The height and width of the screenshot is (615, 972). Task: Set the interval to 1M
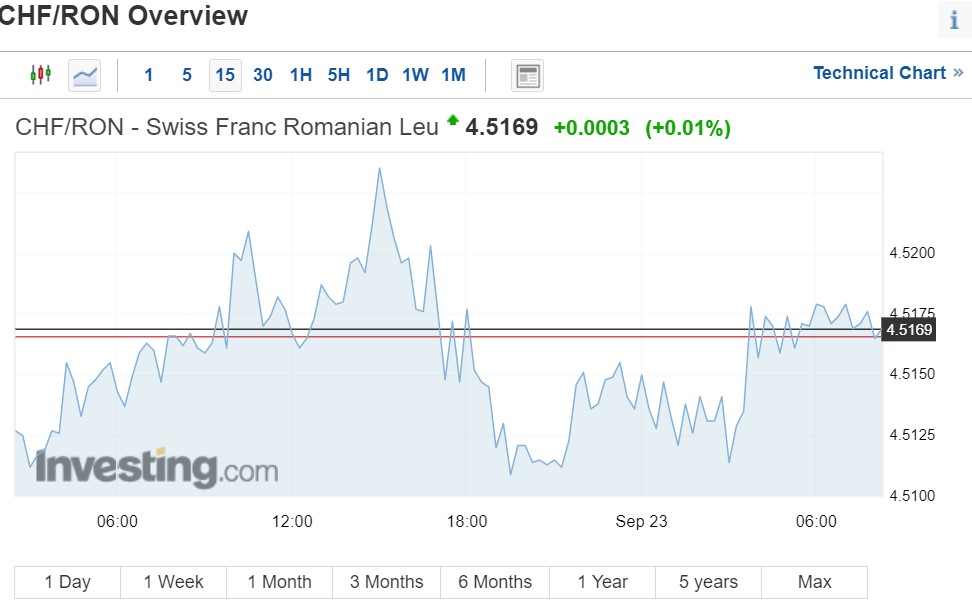pyautogui.click(x=453, y=75)
